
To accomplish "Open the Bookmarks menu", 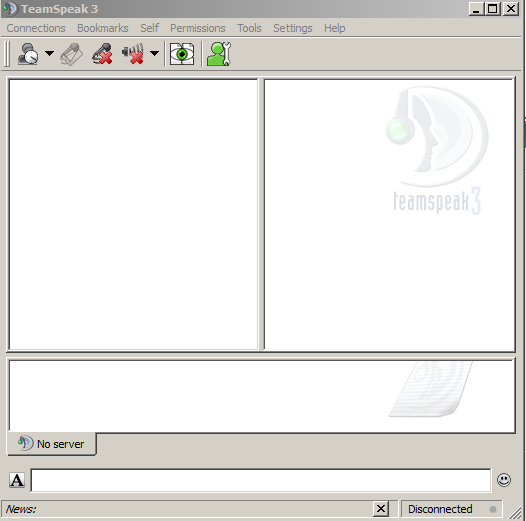I will click(103, 28).
